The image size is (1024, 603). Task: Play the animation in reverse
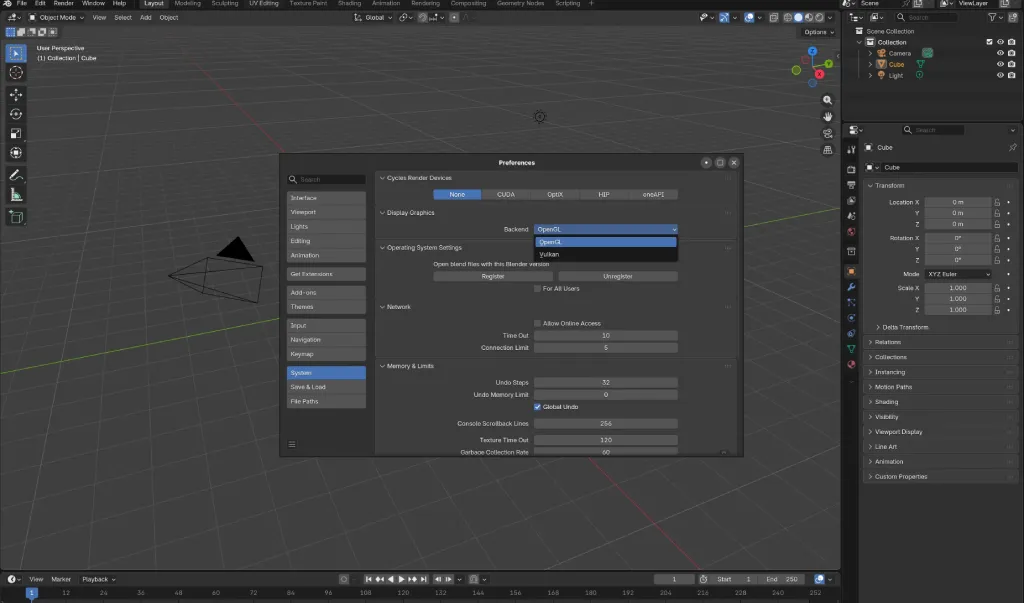click(391, 579)
